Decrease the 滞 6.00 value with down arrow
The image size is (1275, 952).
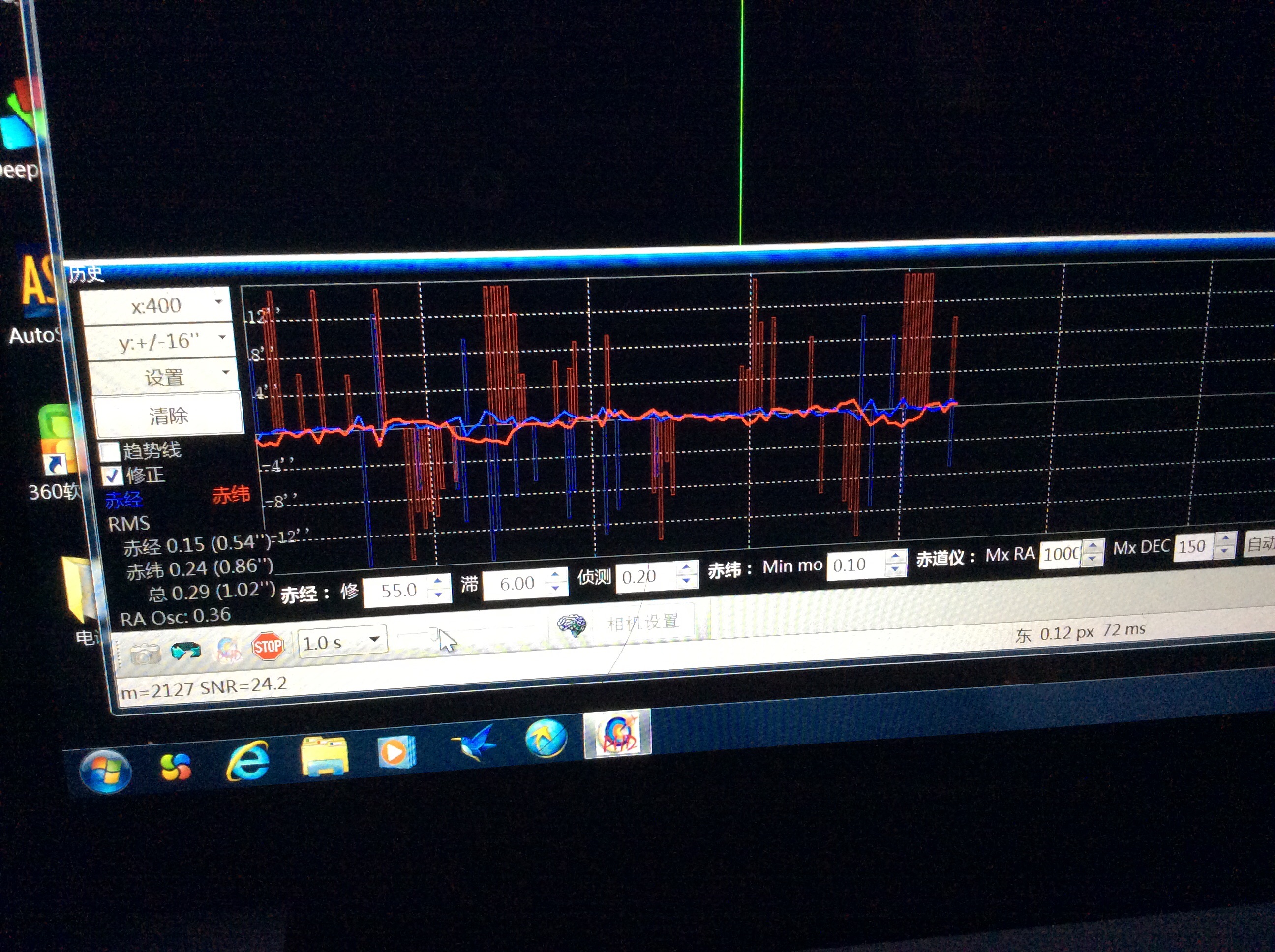click(555, 589)
